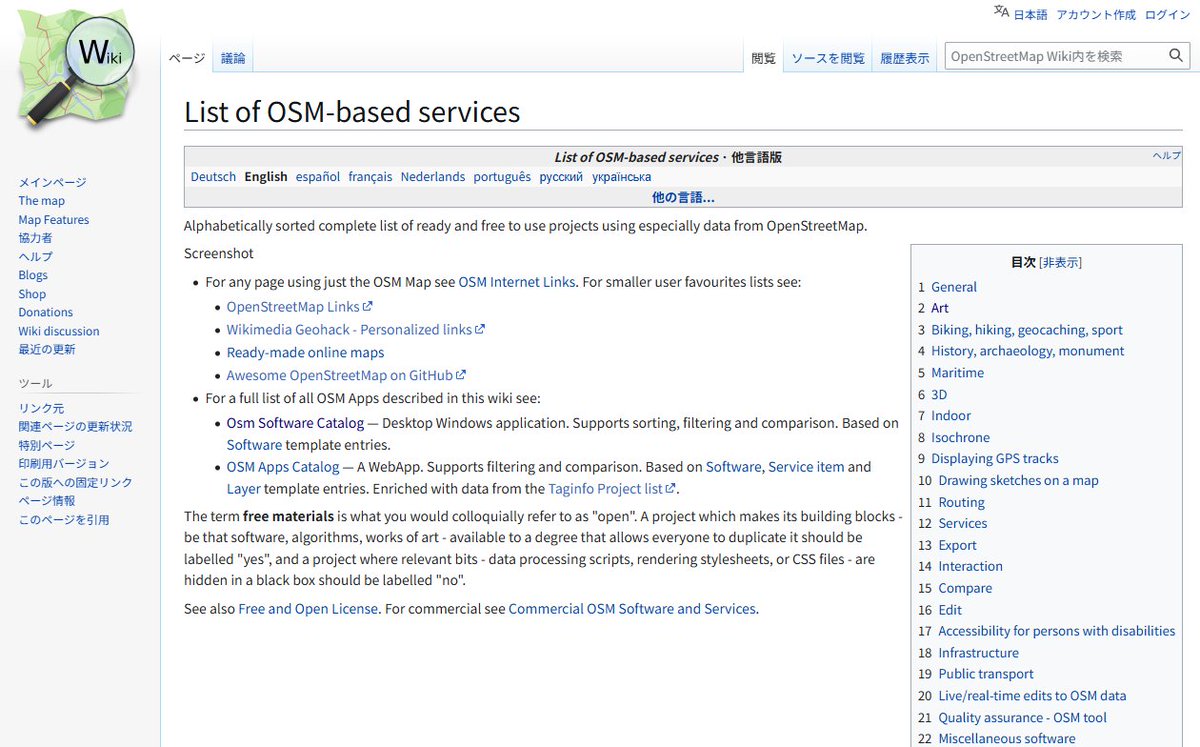Viewport: 1200px width, 747px height.
Task: Open Free and Open License link
Action: pyautogui.click(x=308, y=608)
